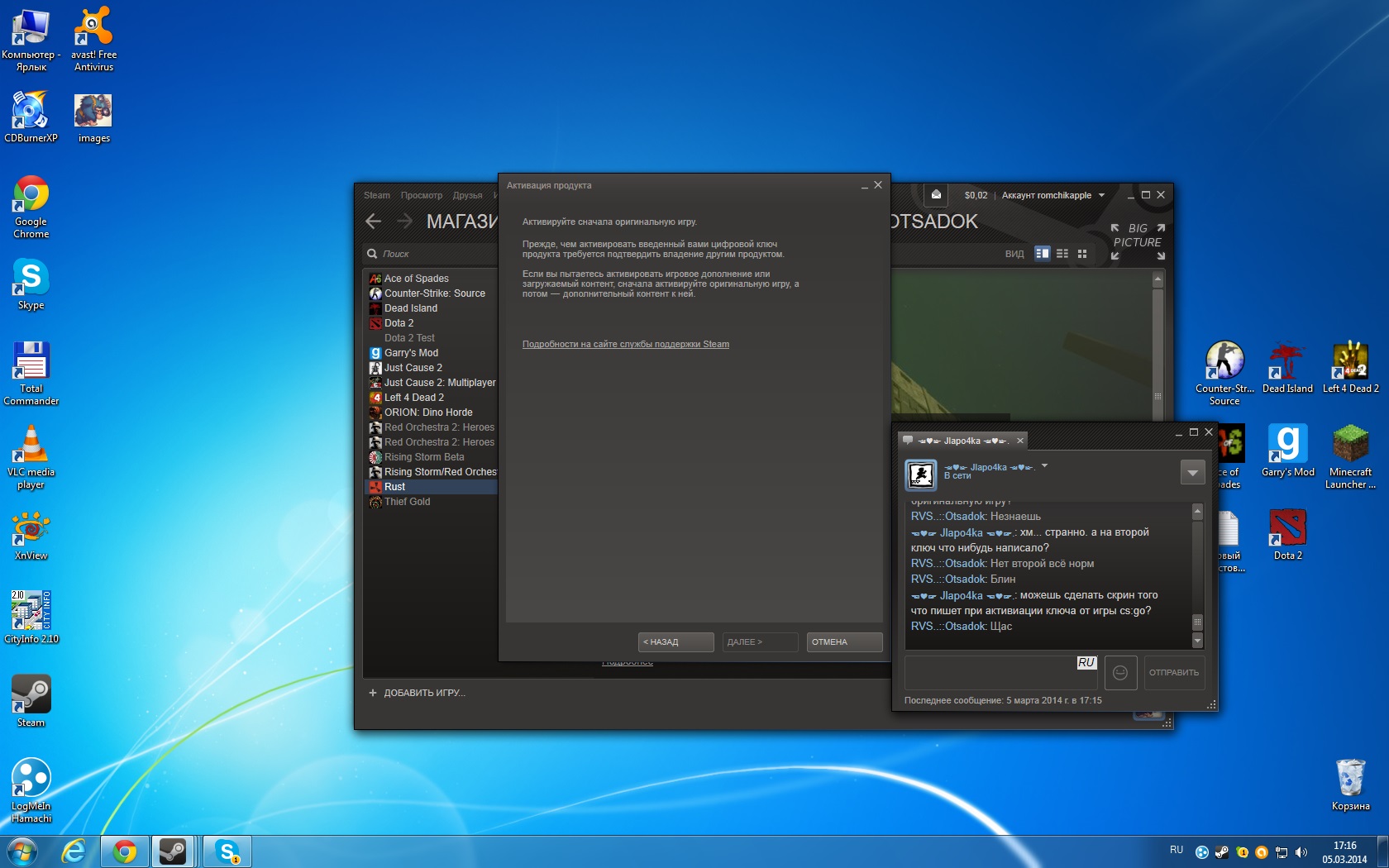Click chat scrollbar down arrow

tap(1197, 641)
